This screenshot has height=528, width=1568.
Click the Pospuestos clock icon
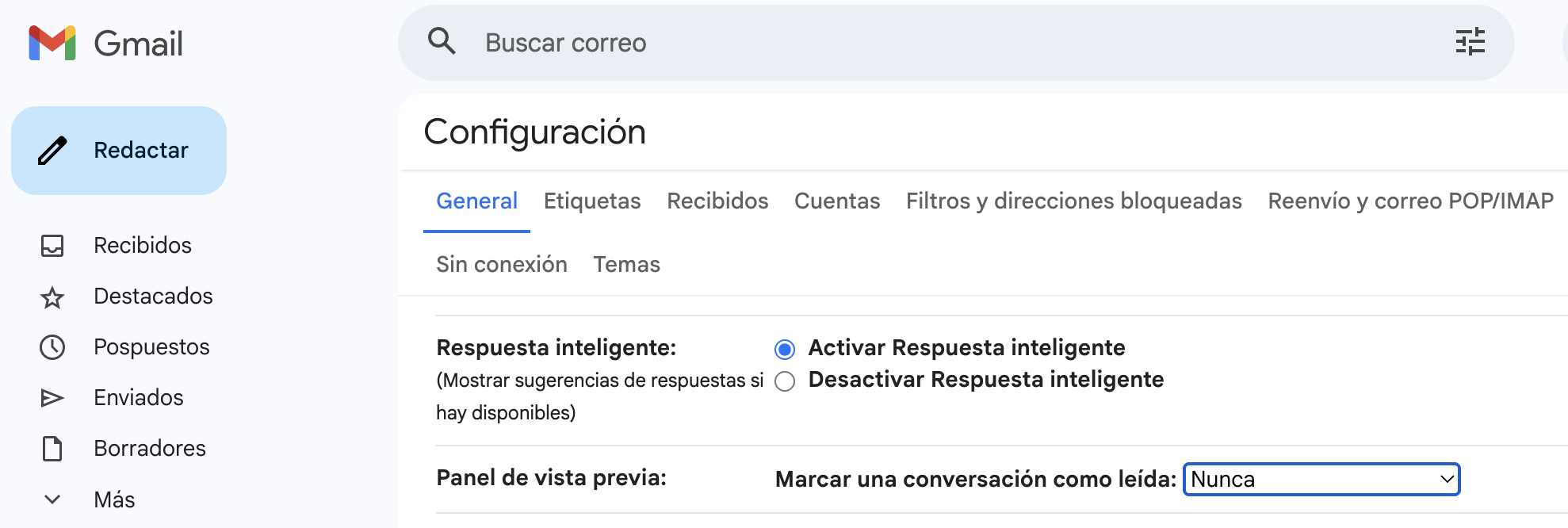(x=52, y=346)
